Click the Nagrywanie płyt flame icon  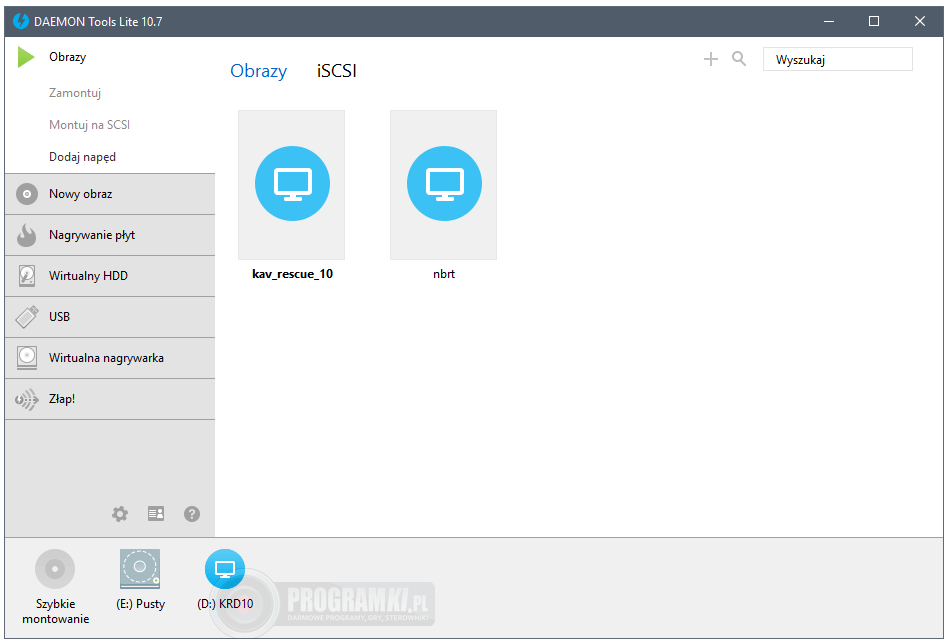tap(27, 235)
